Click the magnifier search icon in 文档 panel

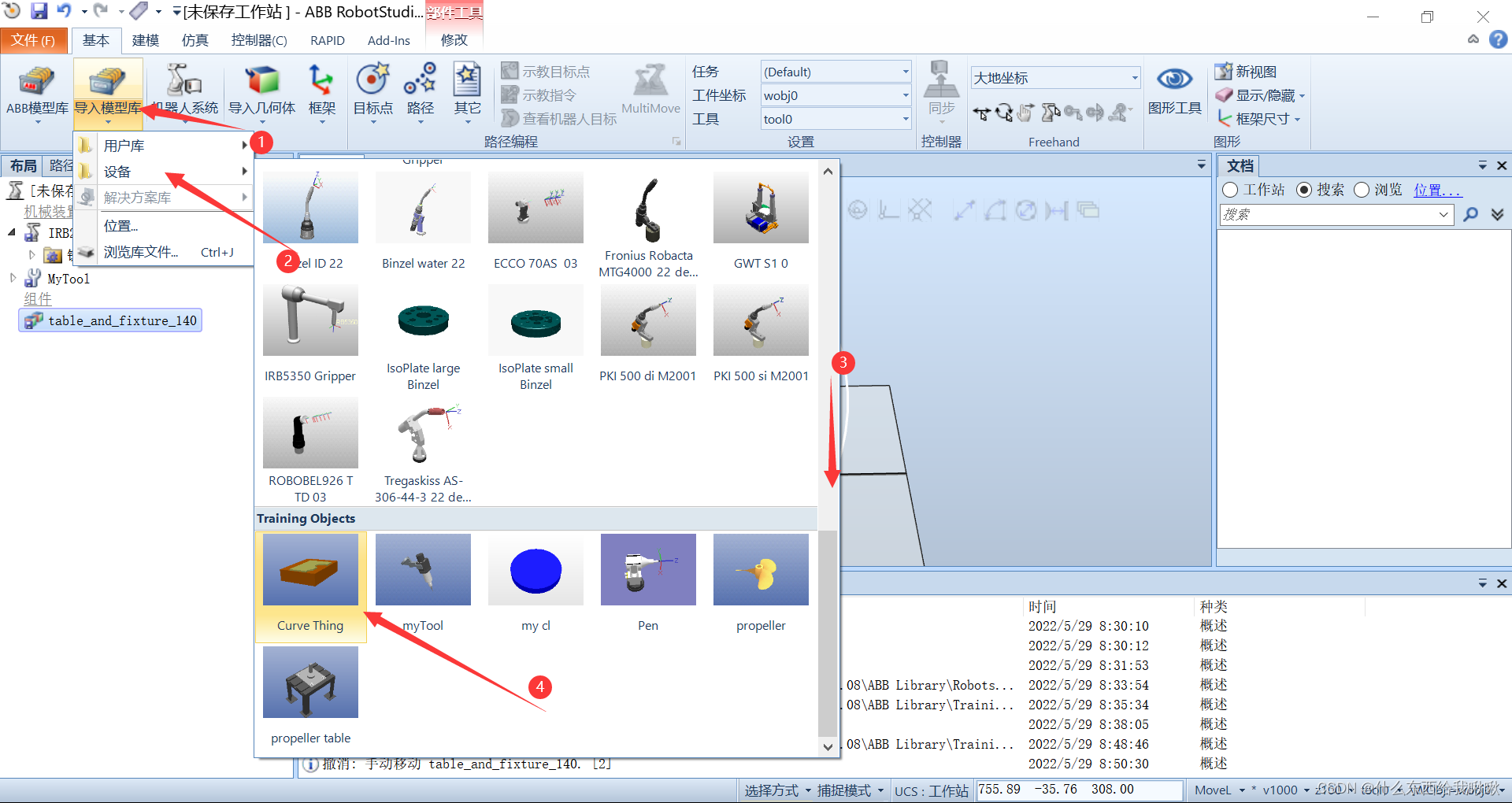(x=1470, y=214)
